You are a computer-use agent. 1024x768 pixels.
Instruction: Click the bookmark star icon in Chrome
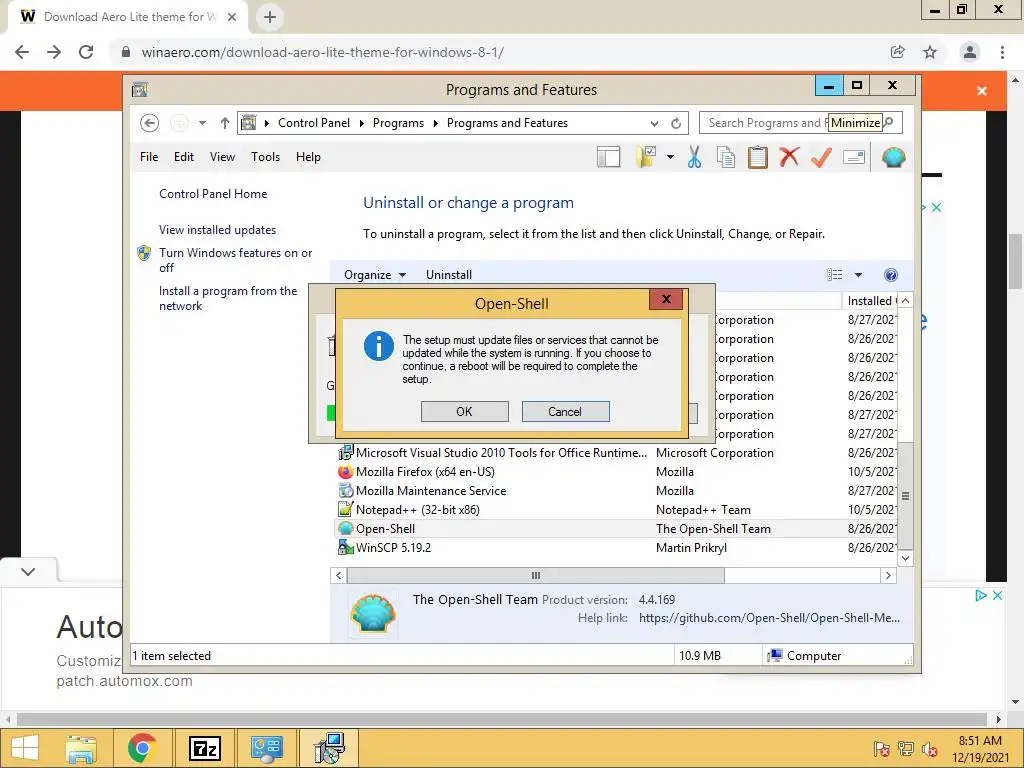tap(930, 52)
